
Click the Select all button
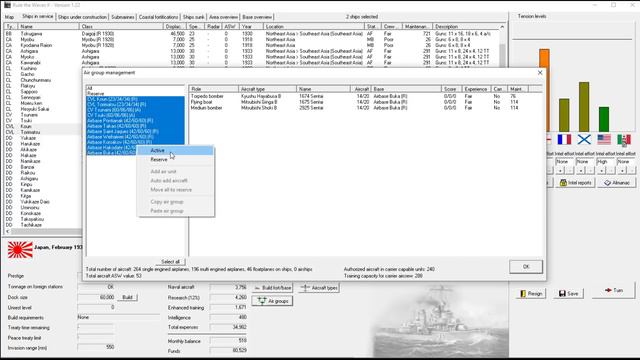(171, 262)
